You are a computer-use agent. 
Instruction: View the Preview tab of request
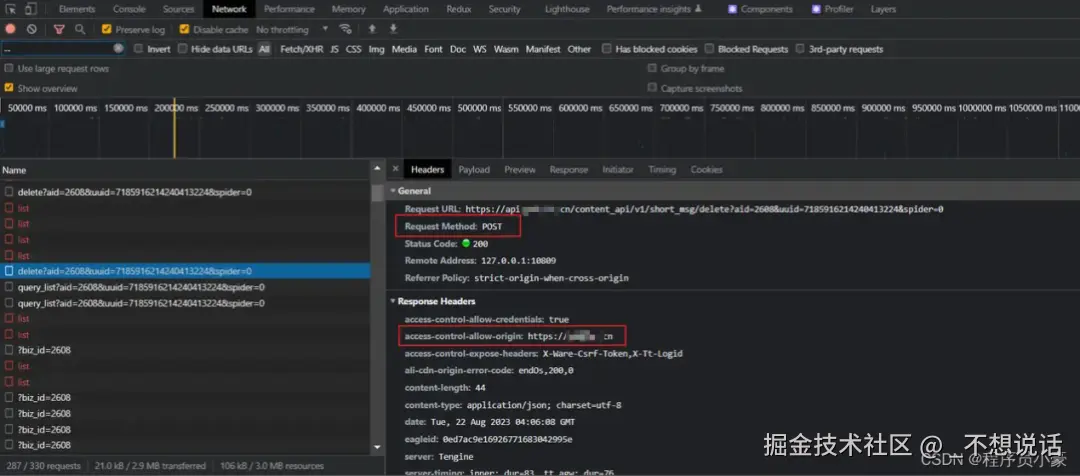pos(519,169)
